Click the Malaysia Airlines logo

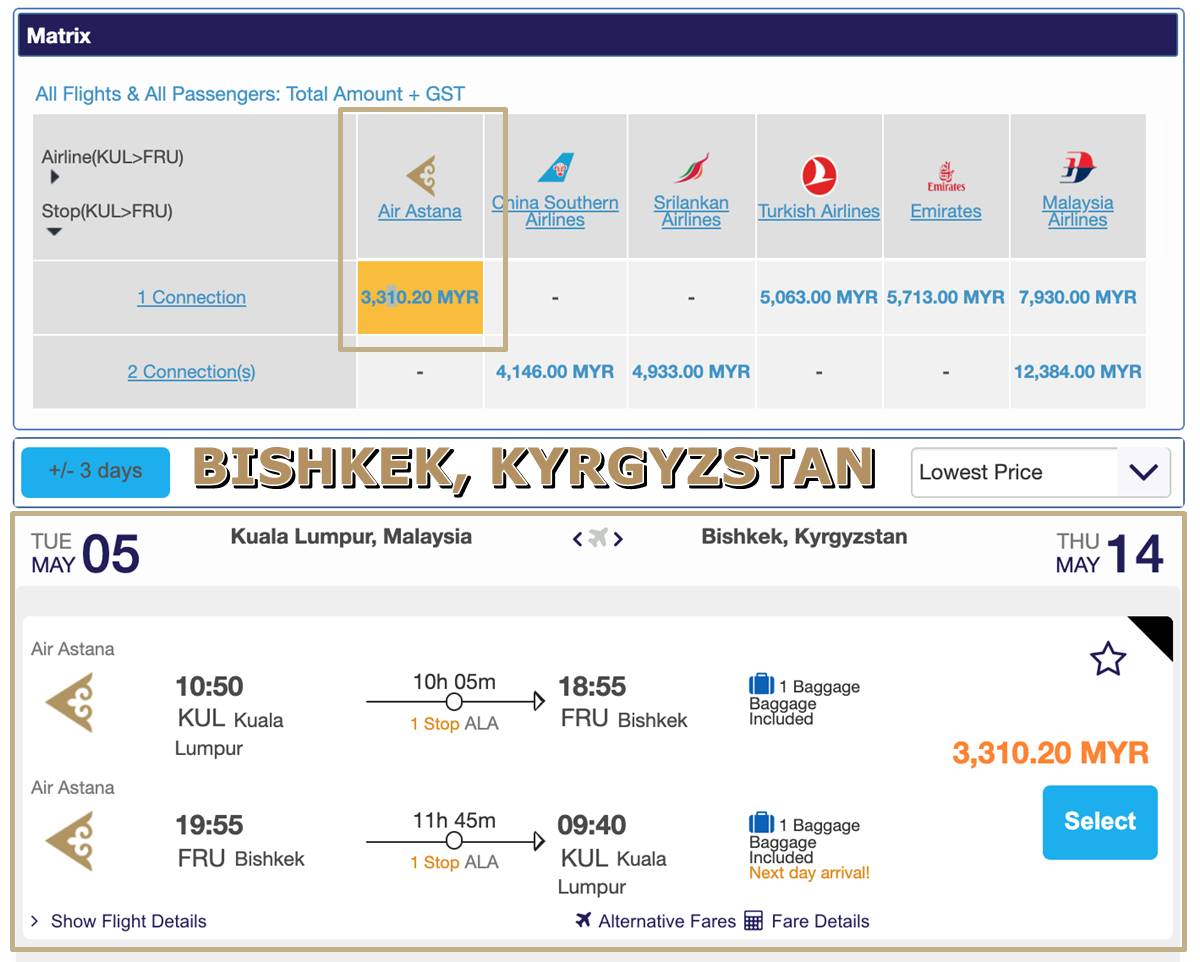coord(1077,167)
